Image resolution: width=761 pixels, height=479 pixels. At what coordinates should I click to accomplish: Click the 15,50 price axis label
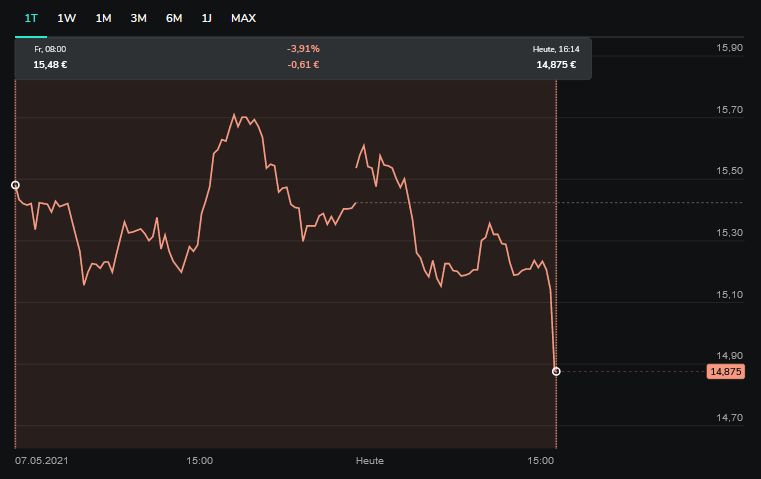click(730, 171)
